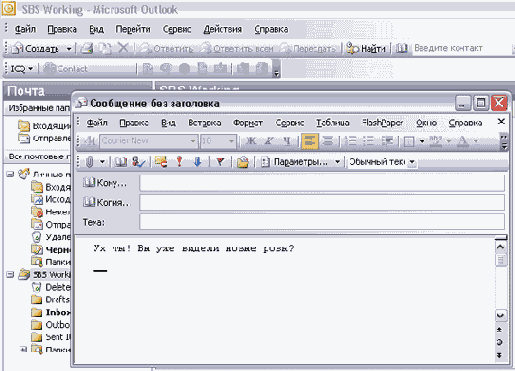Toggle bold Ж formatting
The height and width of the screenshot is (371, 515).
(x=250, y=141)
